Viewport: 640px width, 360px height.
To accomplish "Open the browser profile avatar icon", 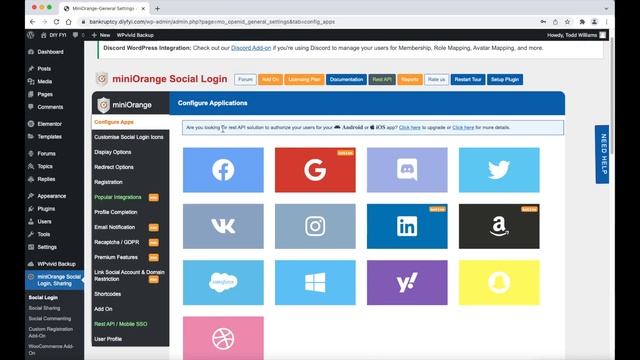I will 594,22.
